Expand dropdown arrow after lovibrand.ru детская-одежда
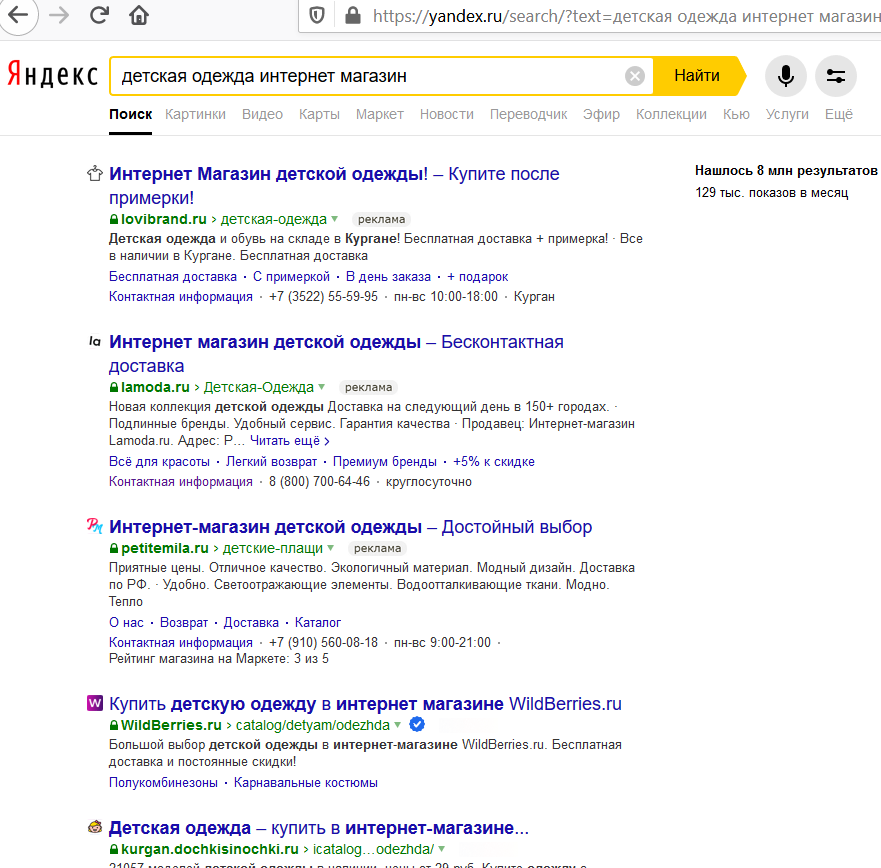This screenshot has height=868, width=881. [x=335, y=219]
